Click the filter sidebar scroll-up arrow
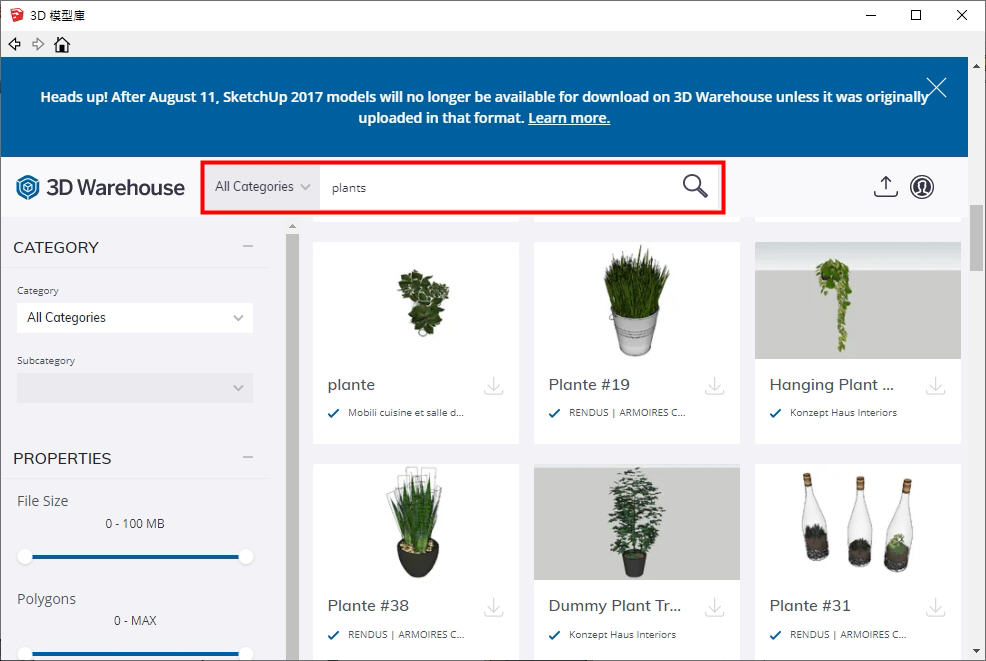 coord(292,226)
